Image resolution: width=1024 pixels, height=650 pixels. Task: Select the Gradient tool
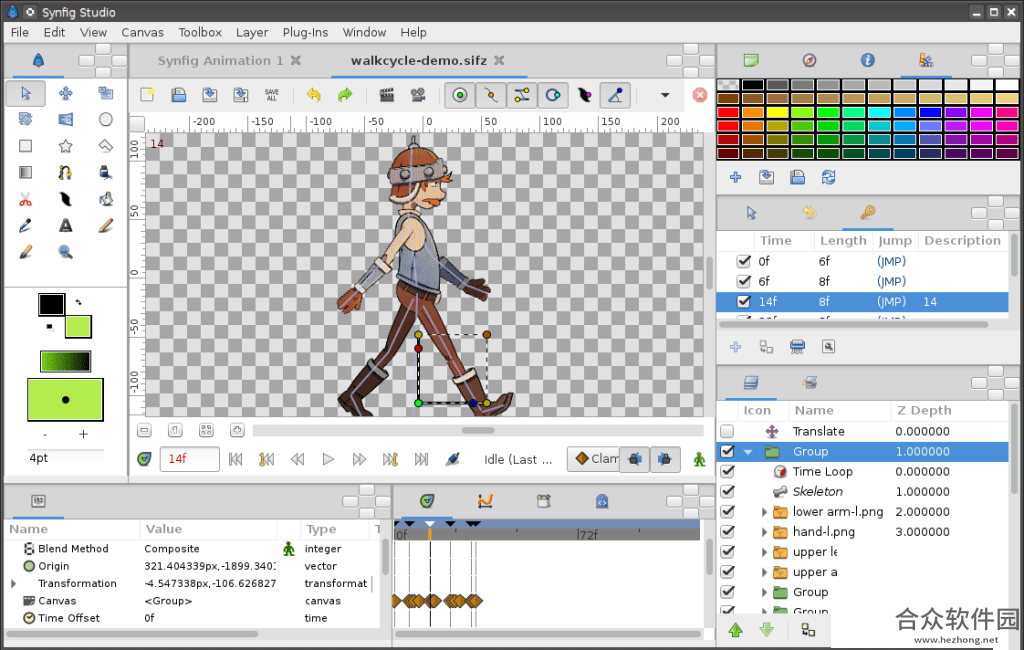point(25,172)
